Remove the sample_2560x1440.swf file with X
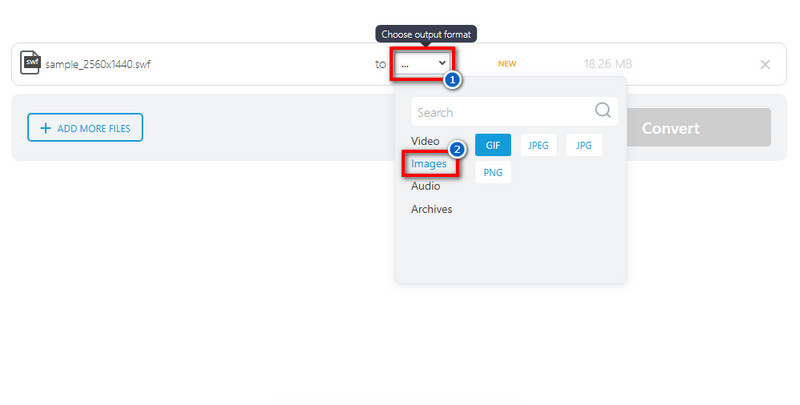The height and width of the screenshot is (405, 800). 765,64
